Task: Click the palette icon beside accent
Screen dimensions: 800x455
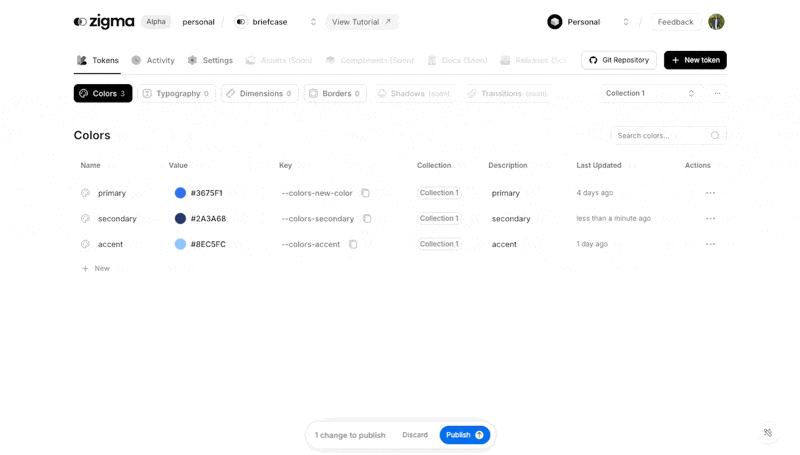Action: tap(85, 244)
